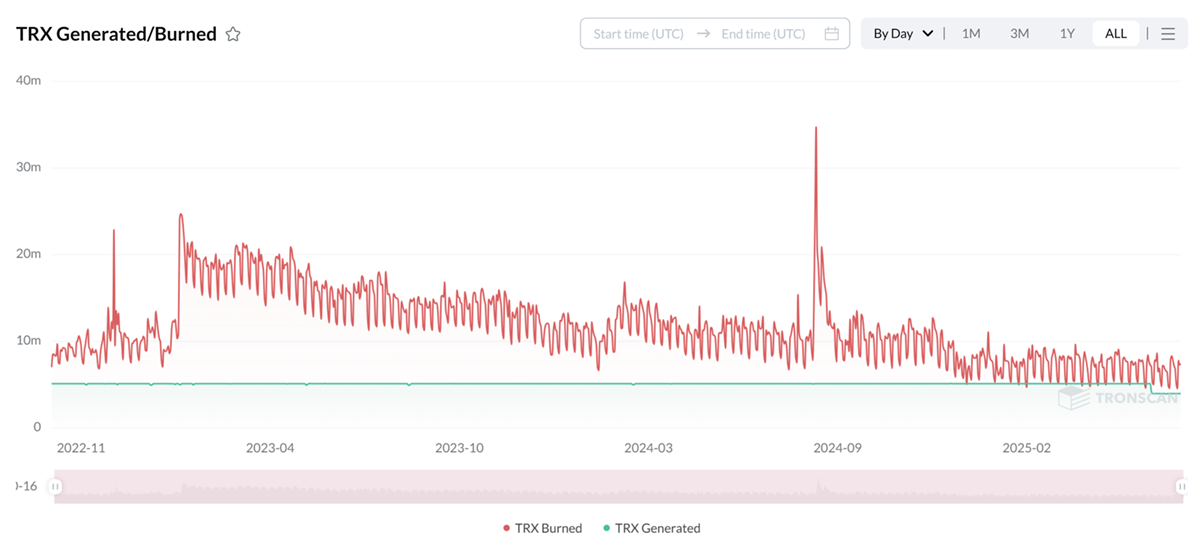This screenshot has height=541, width=1200.
Task: Open the hamburger chart menu
Action: point(1168,34)
